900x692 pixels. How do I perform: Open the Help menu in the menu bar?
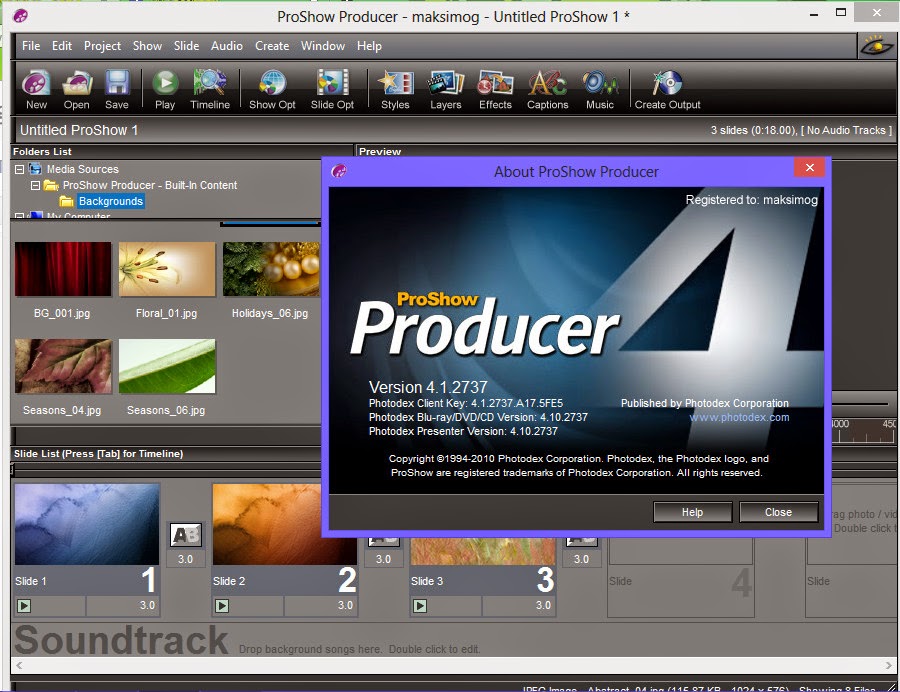(x=369, y=46)
